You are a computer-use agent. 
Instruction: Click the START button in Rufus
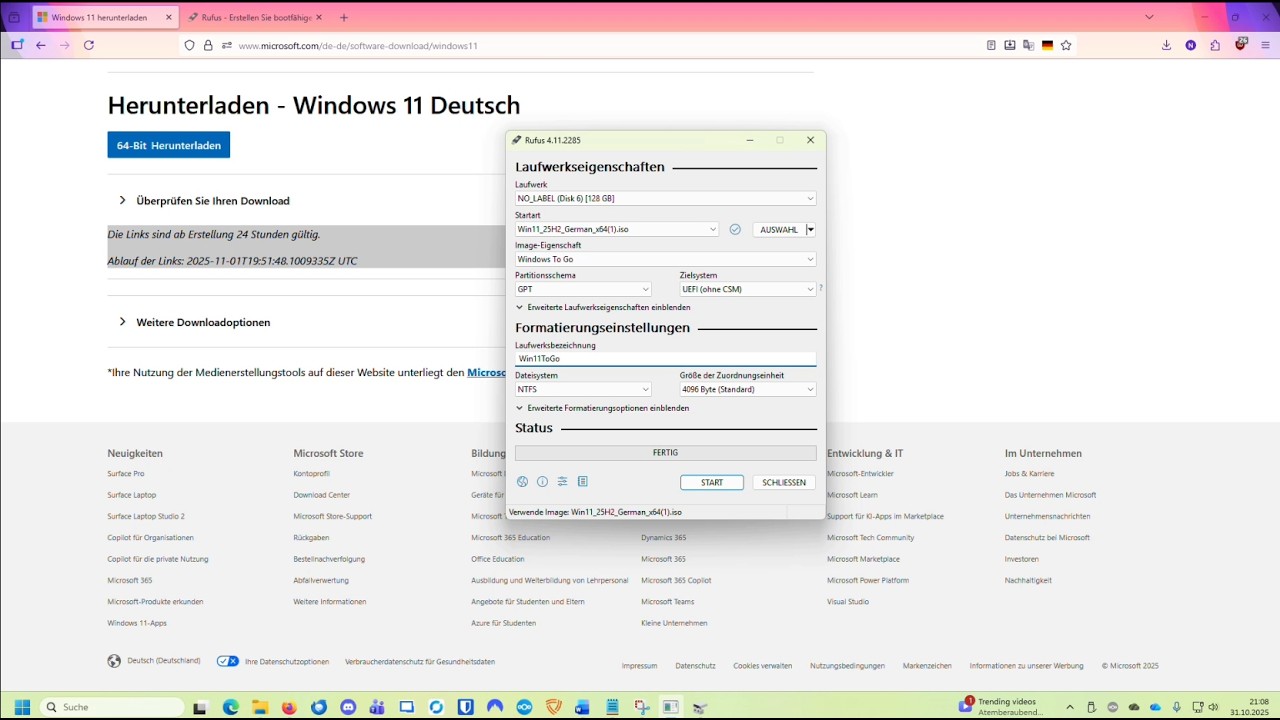pos(712,482)
